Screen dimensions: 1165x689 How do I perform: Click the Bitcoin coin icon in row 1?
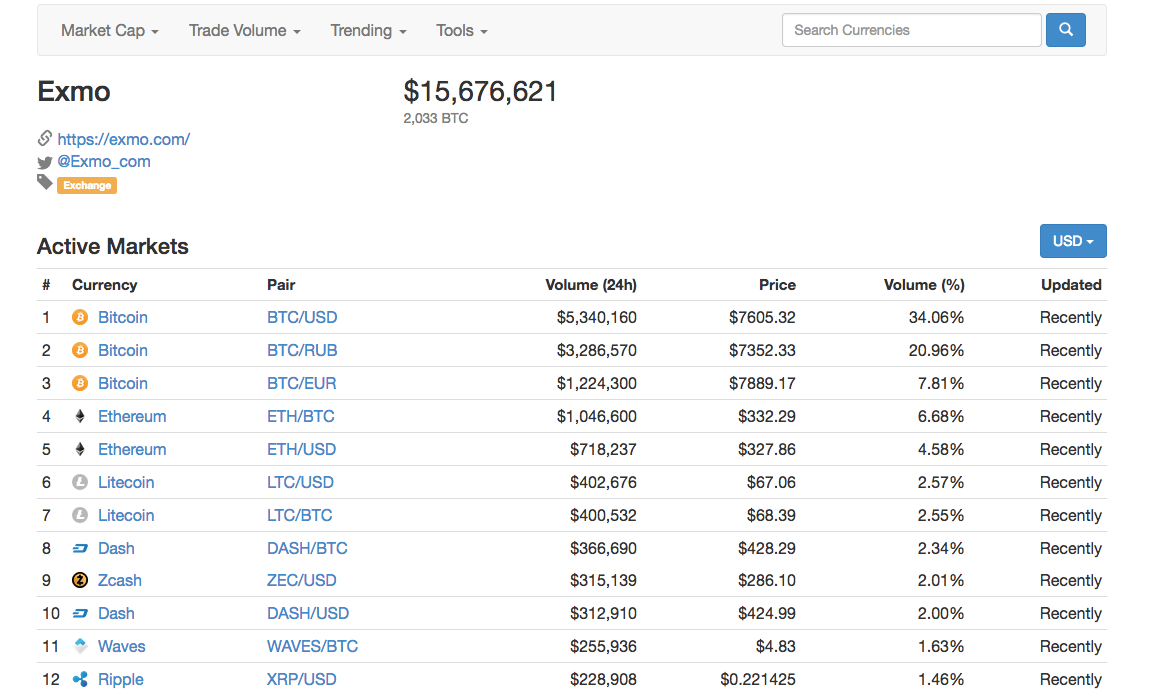(x=80, y=317)
